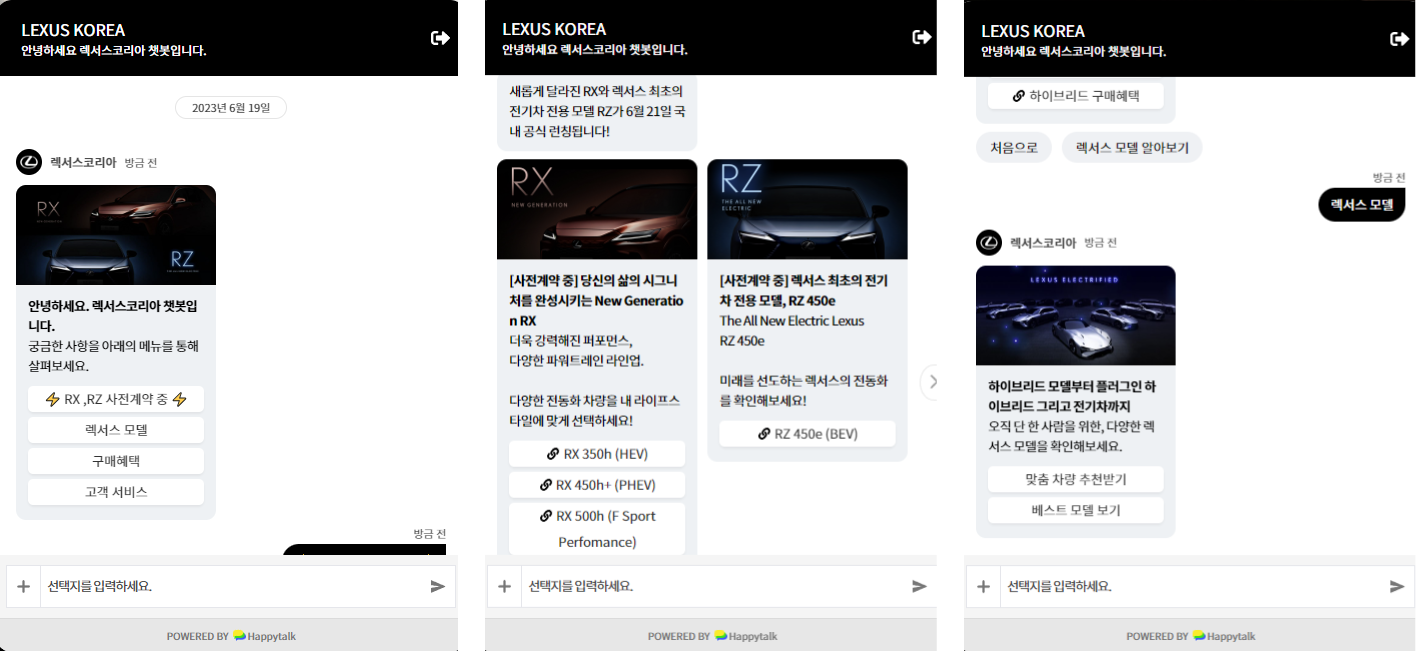Click send arrow icon in left chat window

click(437, 586)
